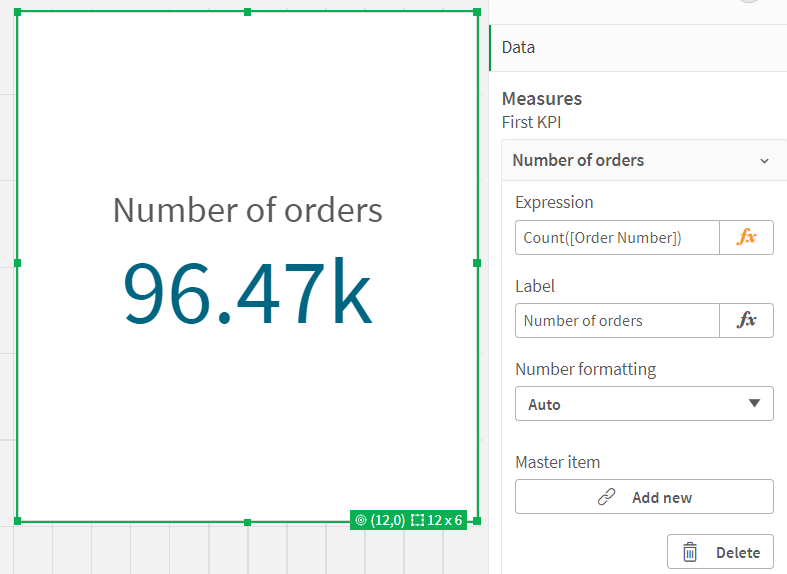Delete the Number of orders measure
Screen dimensions: 787x574
pos(720,552)
